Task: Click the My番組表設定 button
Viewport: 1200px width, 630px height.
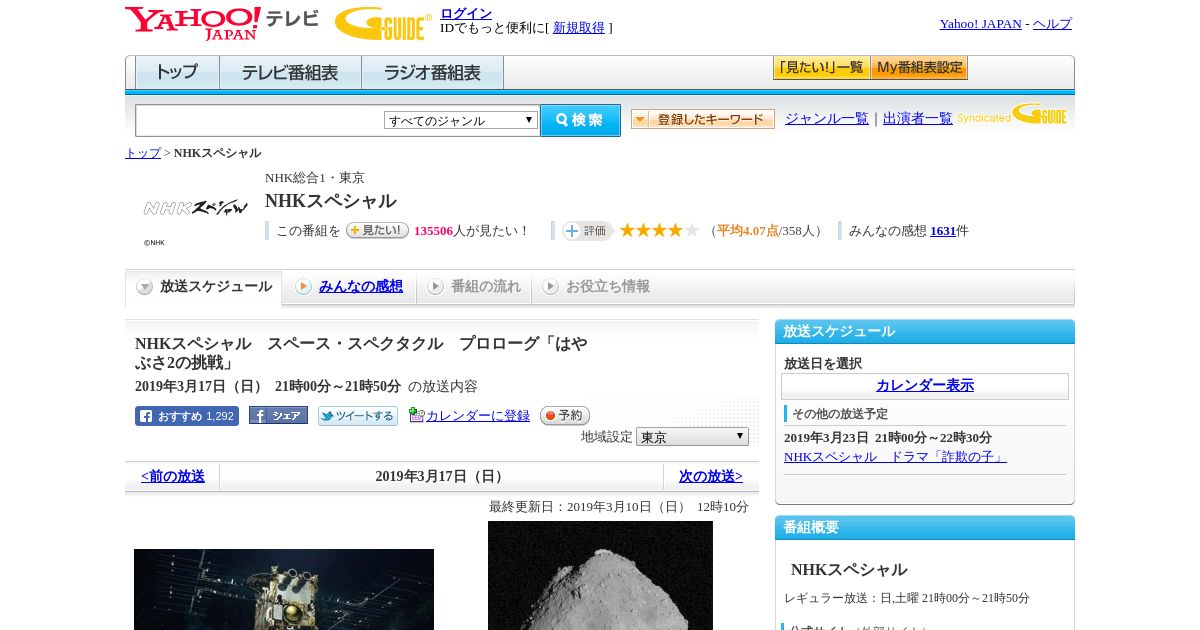Action: [919, 68]
